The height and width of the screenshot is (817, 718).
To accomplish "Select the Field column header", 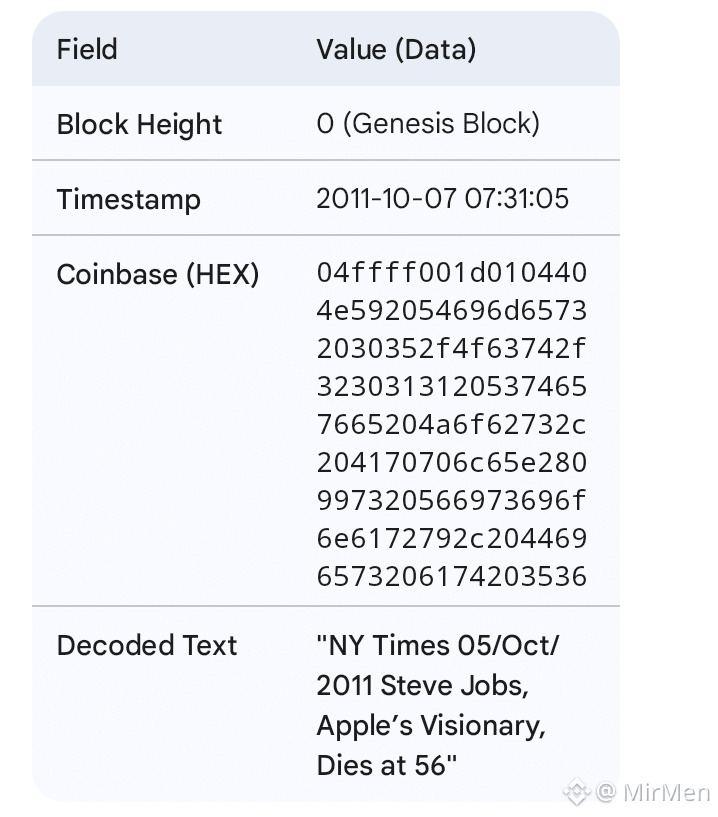I will (x=87, y=49).
